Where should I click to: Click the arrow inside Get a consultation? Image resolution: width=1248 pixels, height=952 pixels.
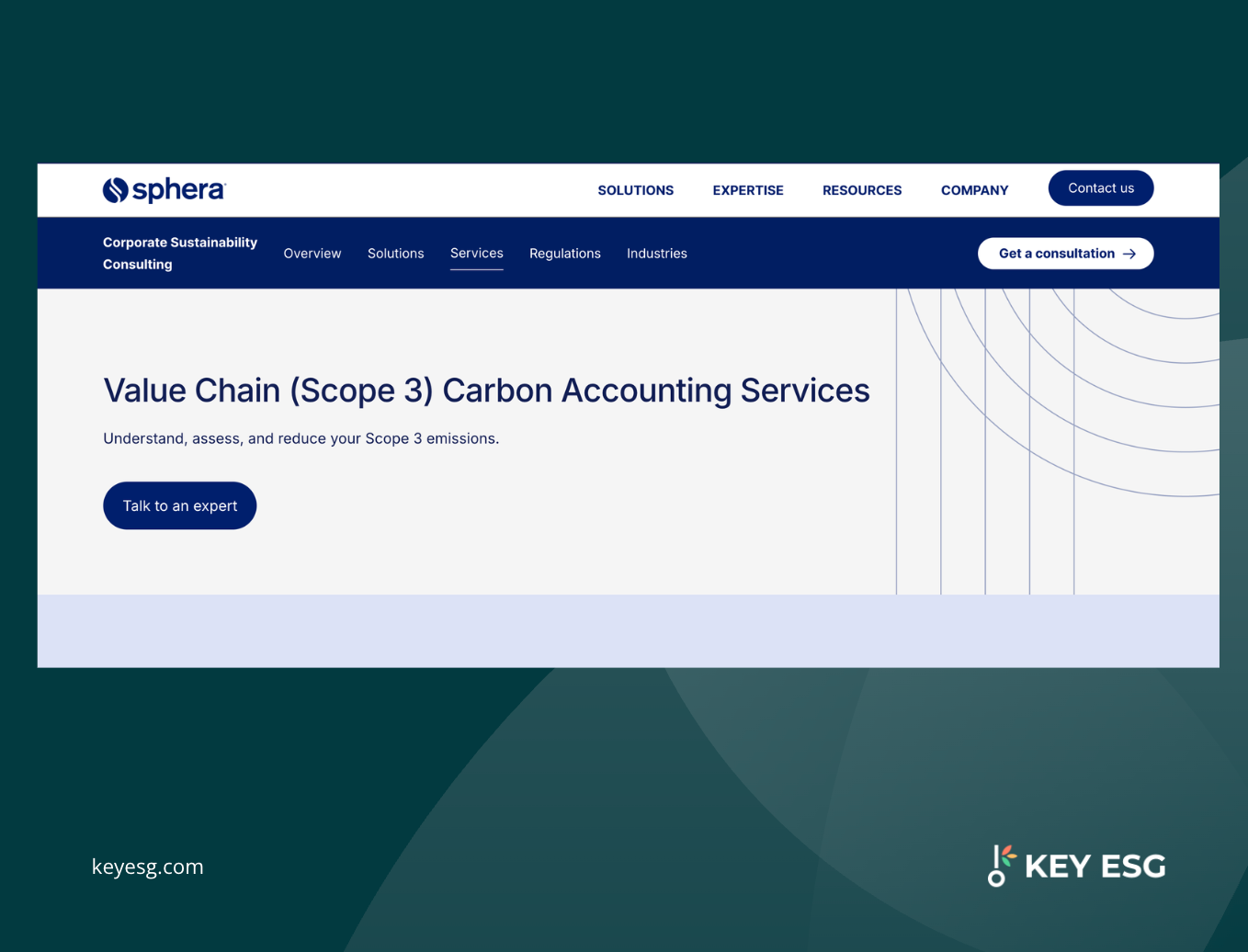tap(1131, 254)
